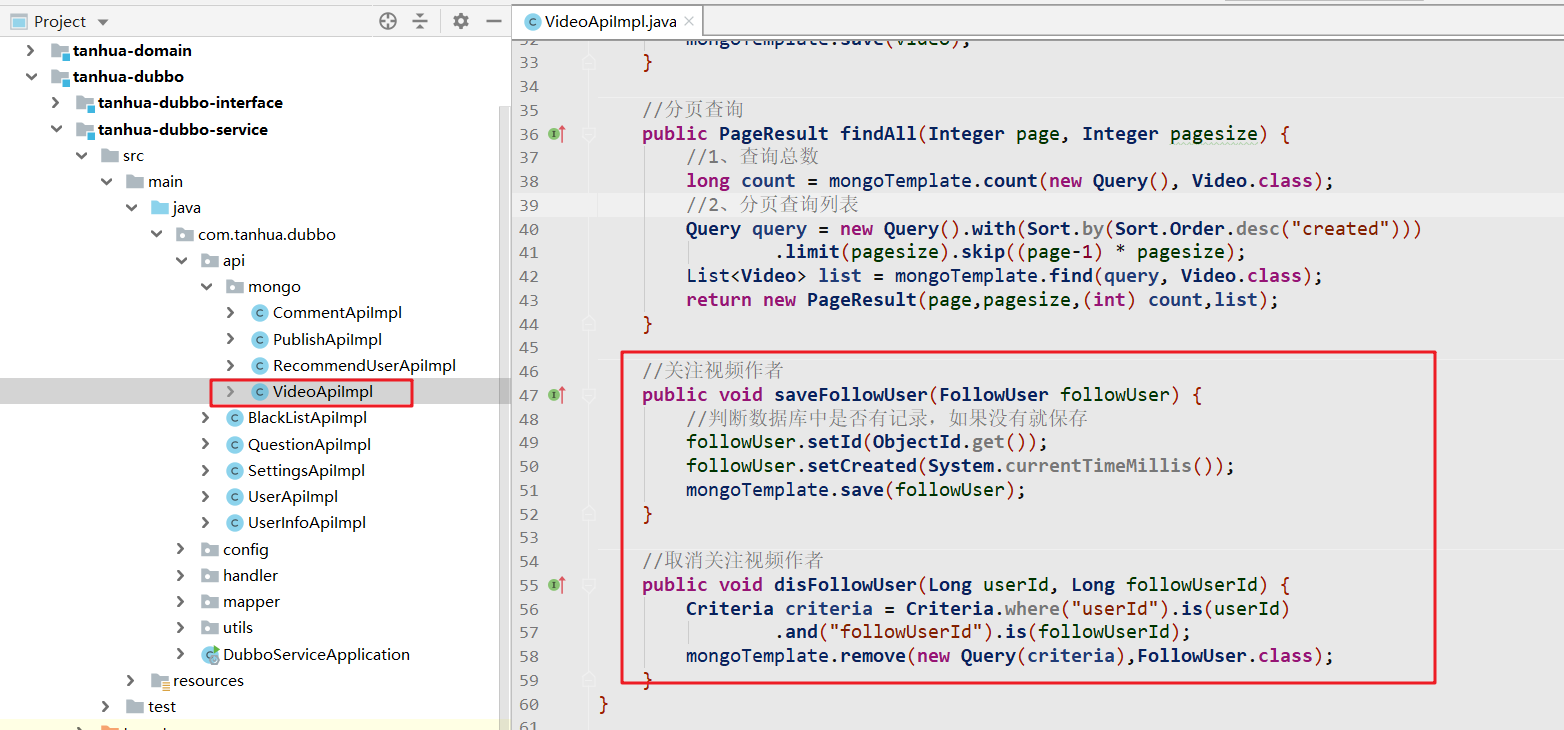The image size is (1564, 730).
Task: Collapse the api package
Action: pyautogui.click(x=181, y=260)
